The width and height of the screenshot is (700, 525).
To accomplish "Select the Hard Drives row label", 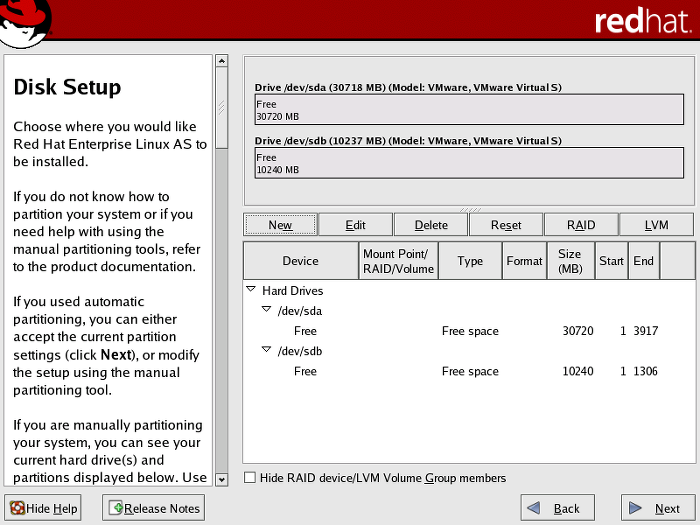I will [x=292, y=291].
